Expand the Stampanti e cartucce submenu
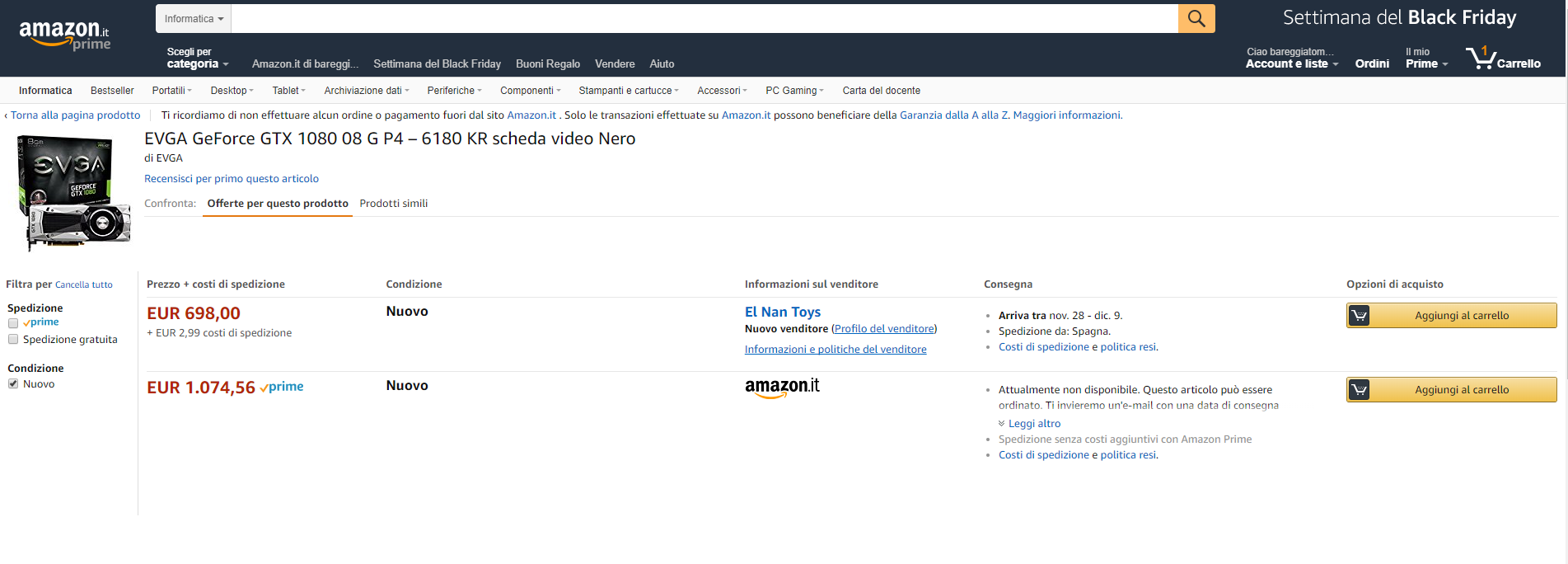The height and width of the screenshot is (564, 1568). (629, 91)
